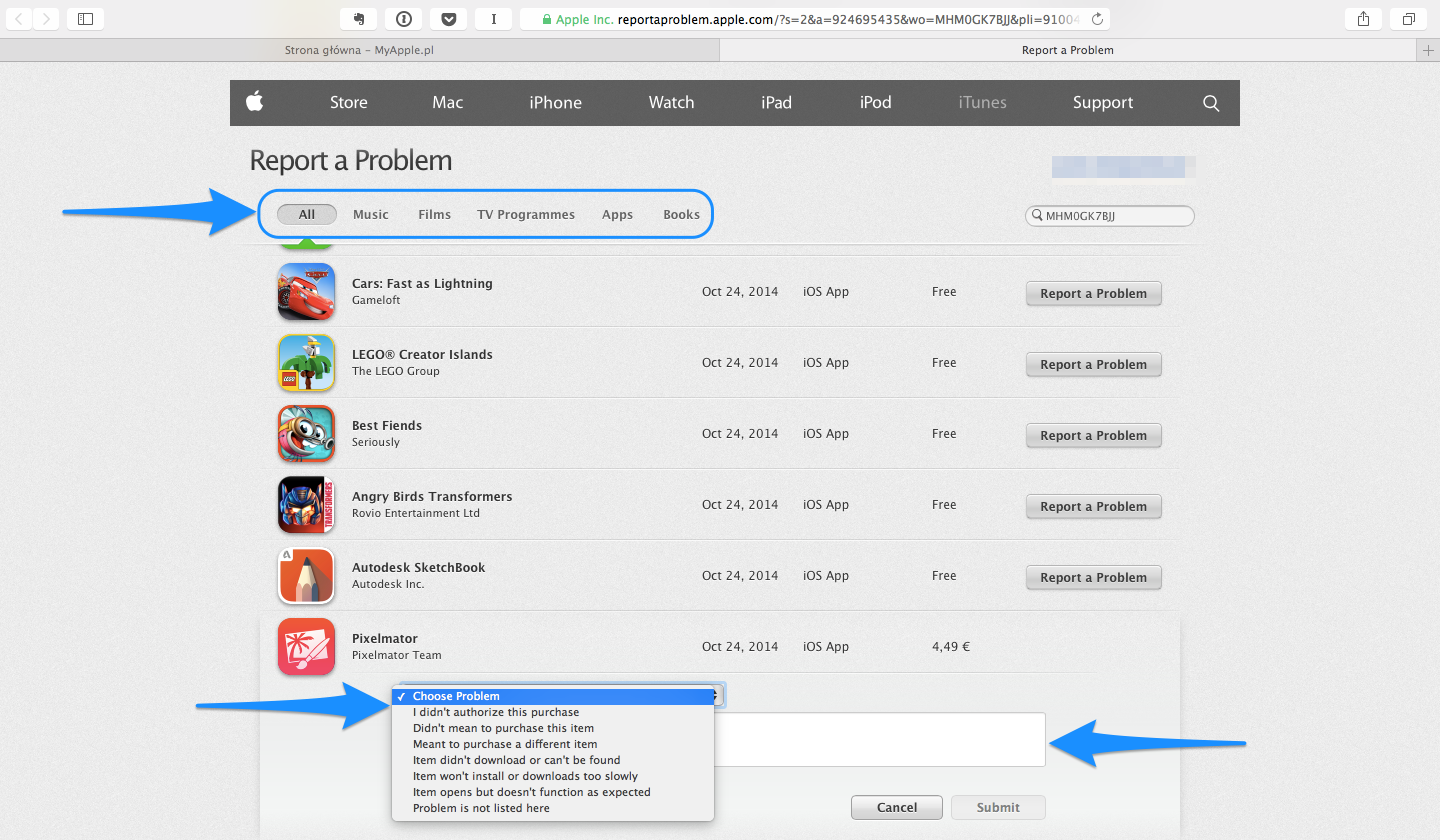Filter purchases by Films

pyautogui.click(x=434, y=214)
